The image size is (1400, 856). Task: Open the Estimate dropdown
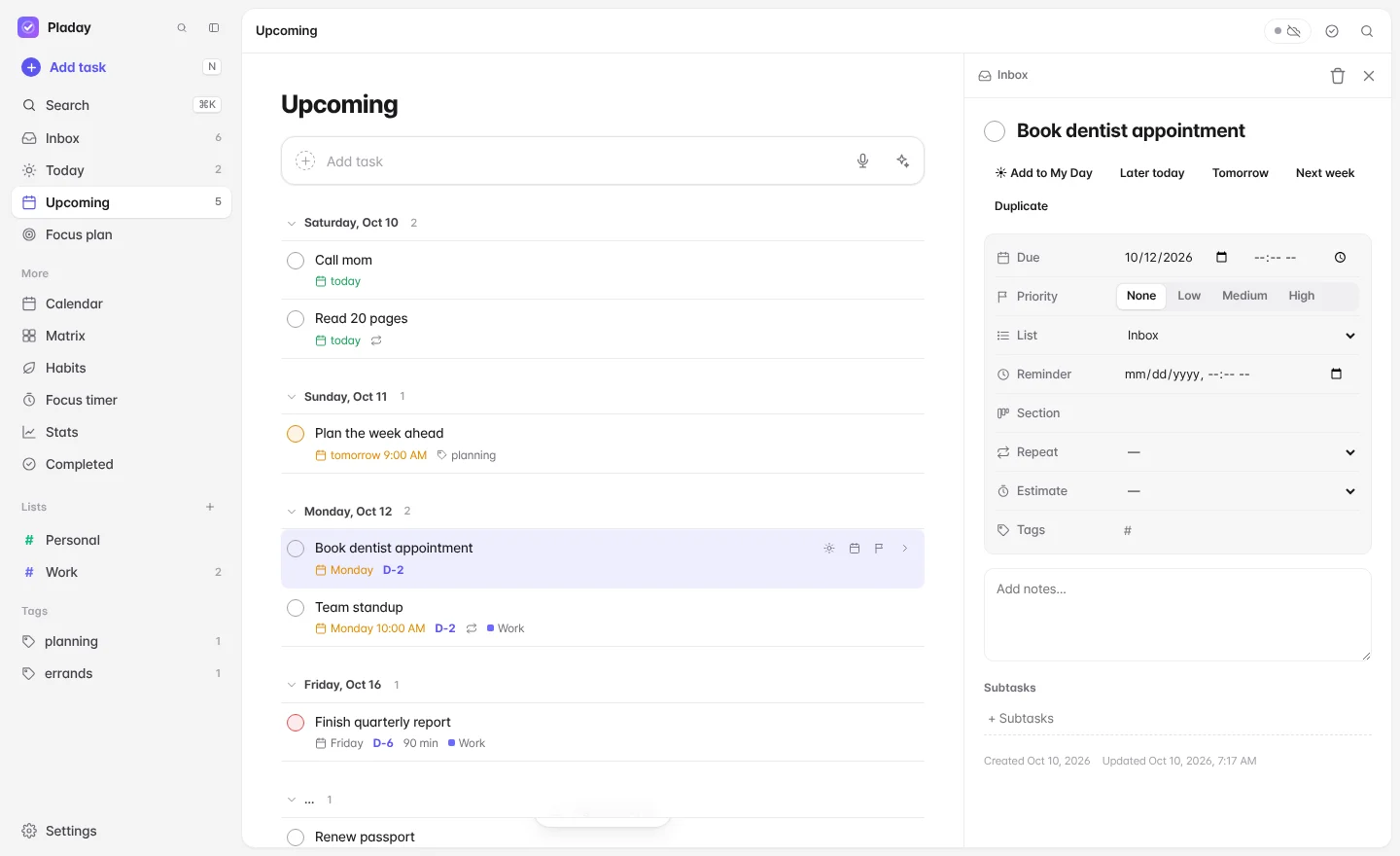(1240, 491)
